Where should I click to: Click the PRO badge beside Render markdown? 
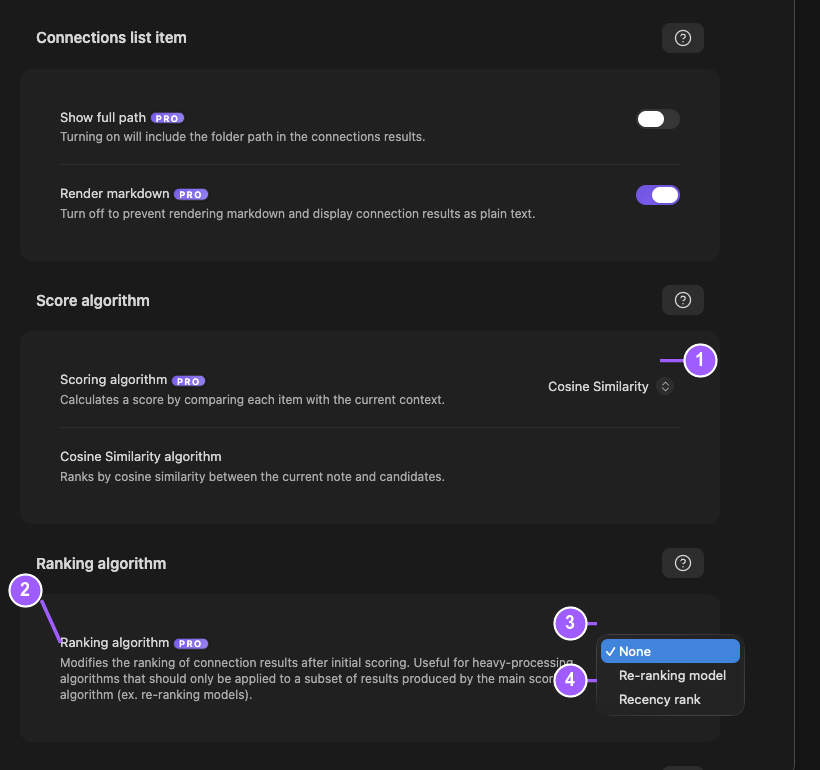191,195
